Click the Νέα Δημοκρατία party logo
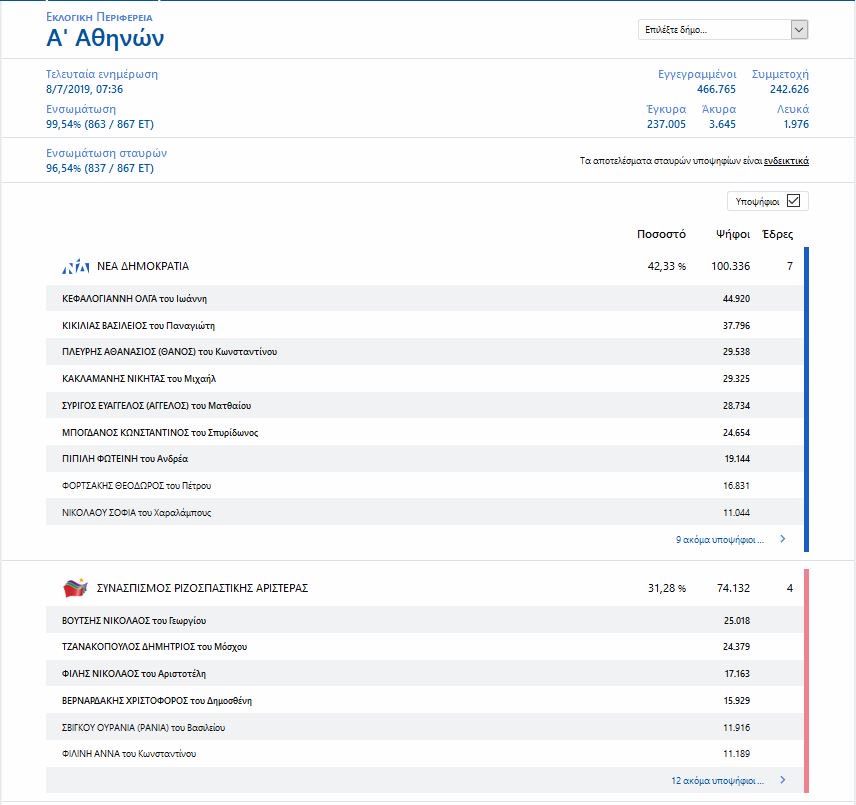Screen dimensions: 856x805 [75, 266]
